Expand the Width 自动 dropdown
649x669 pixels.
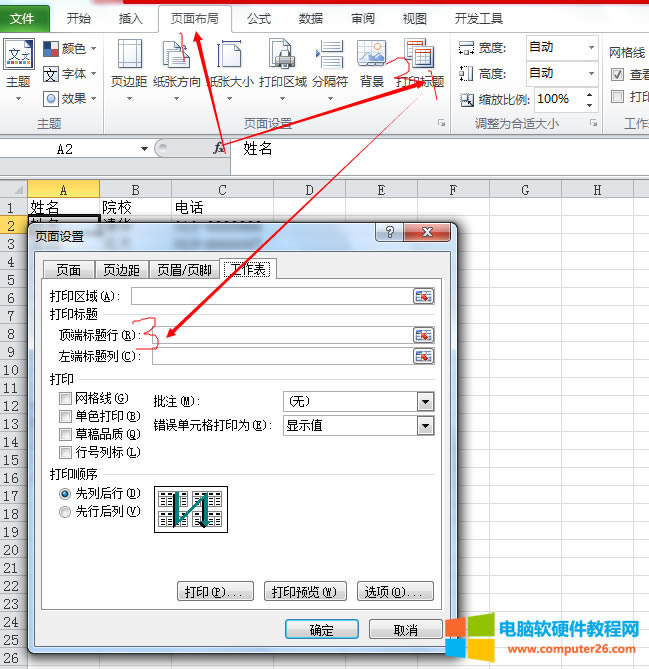click(x=591, y=47)
